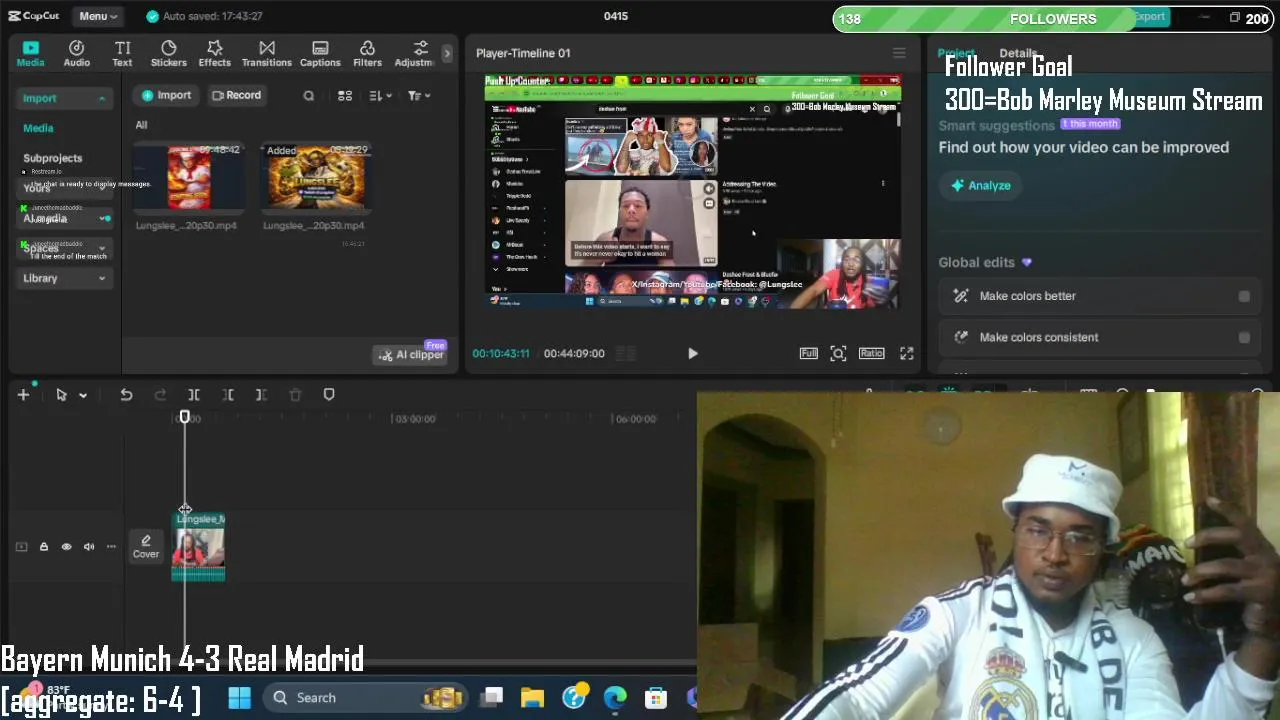Open the media filter dropdown
Screen dimensions: 1280x720
pyautogui.click(x=418, y=96)
